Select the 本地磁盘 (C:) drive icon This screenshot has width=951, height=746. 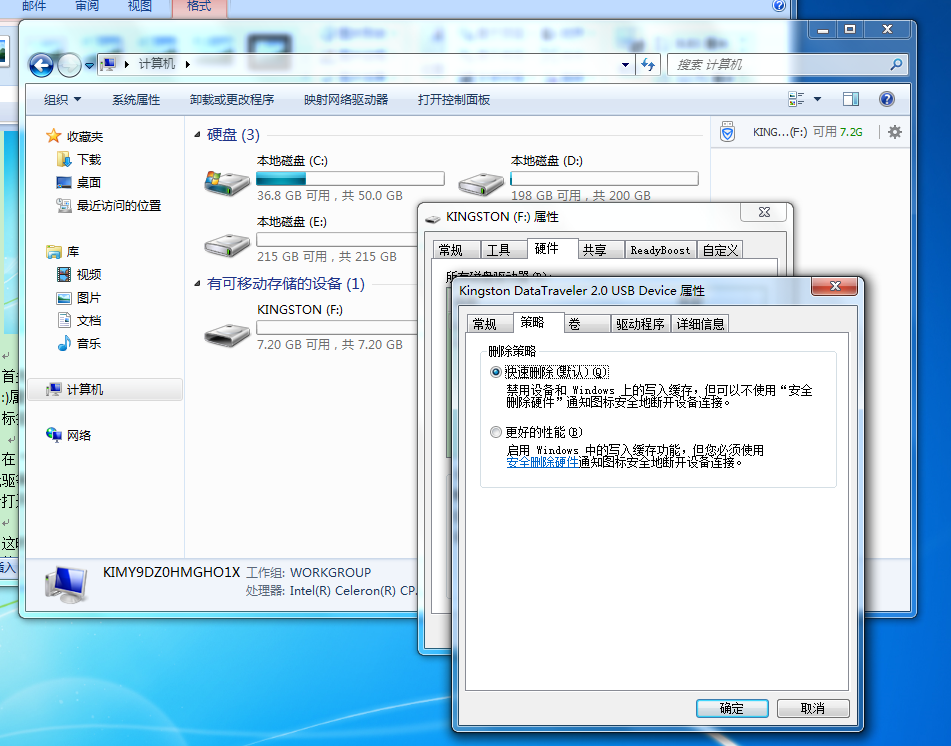(x=227, y=182)
